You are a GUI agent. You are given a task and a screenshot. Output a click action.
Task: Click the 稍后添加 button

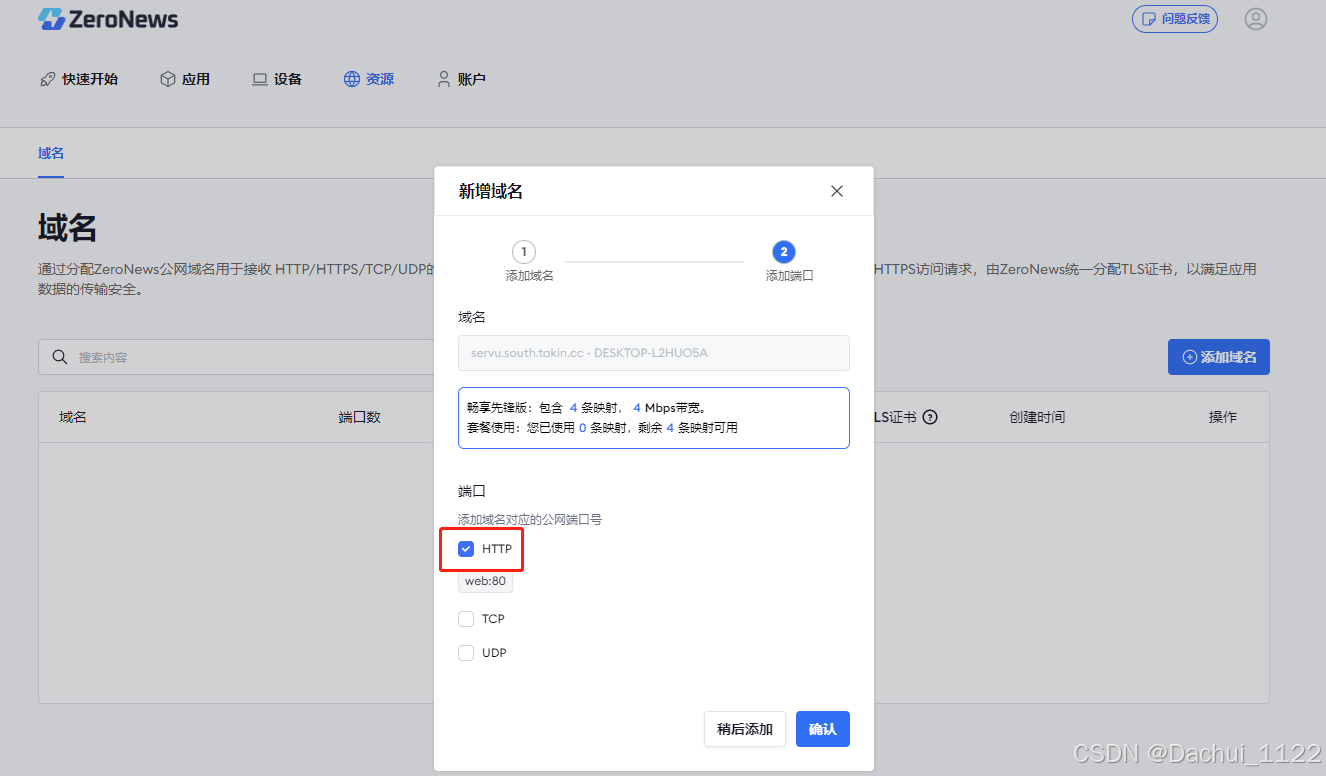pos(745,729)
